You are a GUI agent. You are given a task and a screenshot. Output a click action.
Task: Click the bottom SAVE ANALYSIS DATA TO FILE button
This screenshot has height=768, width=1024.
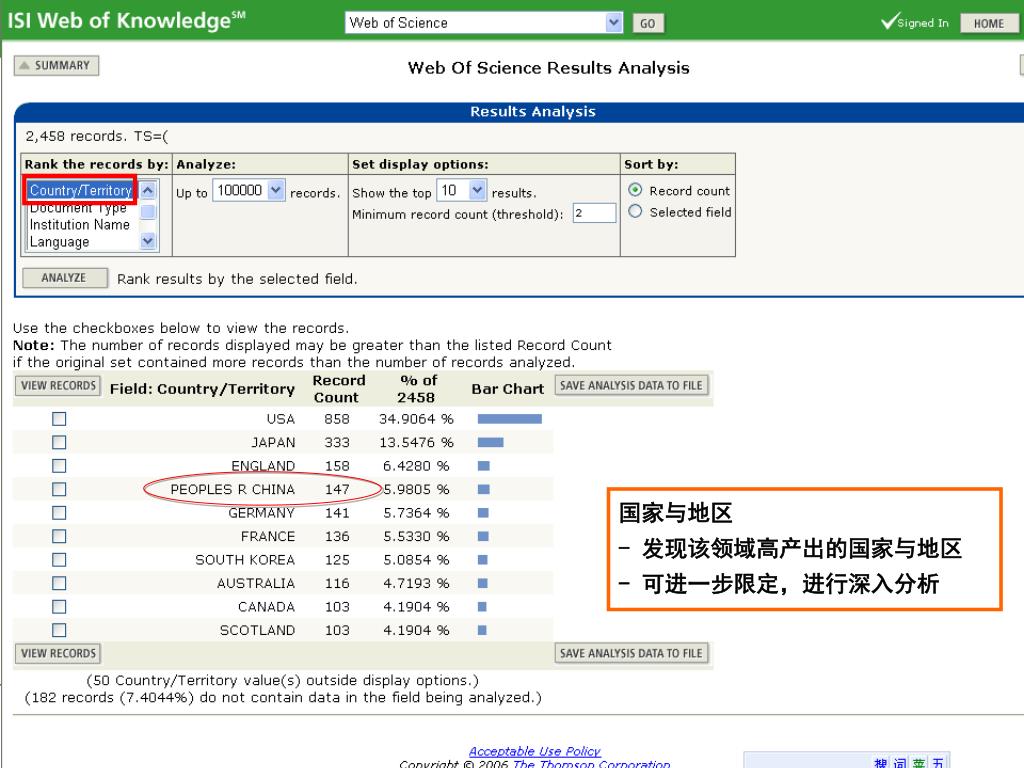pyautogui.click(x=631, y=653)
